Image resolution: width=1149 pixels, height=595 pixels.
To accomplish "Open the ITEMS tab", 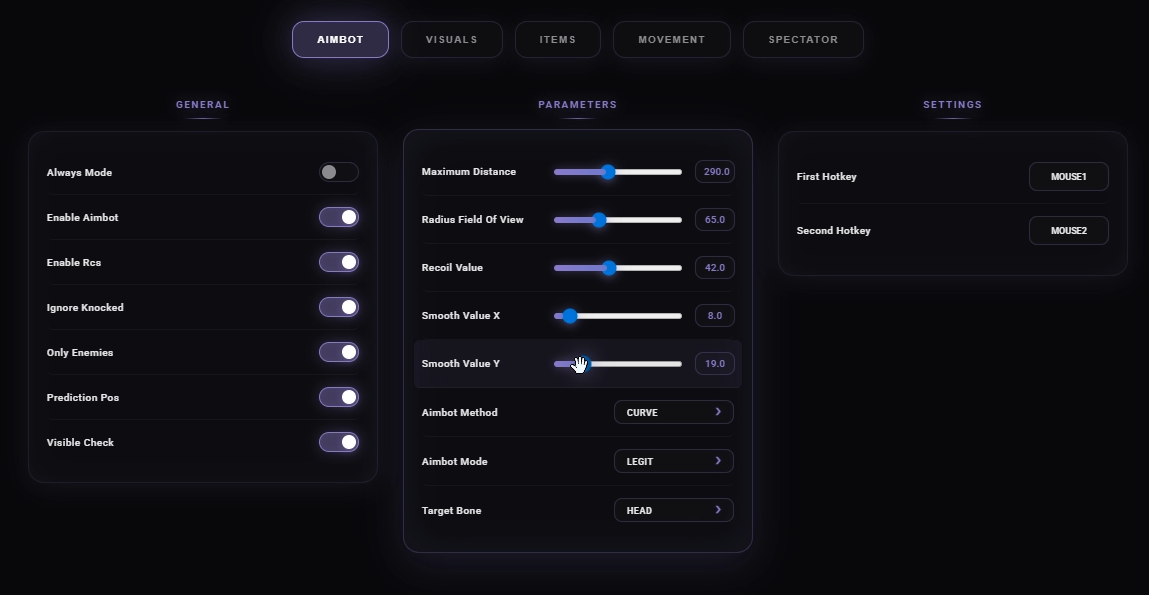I will pos(557,39).
